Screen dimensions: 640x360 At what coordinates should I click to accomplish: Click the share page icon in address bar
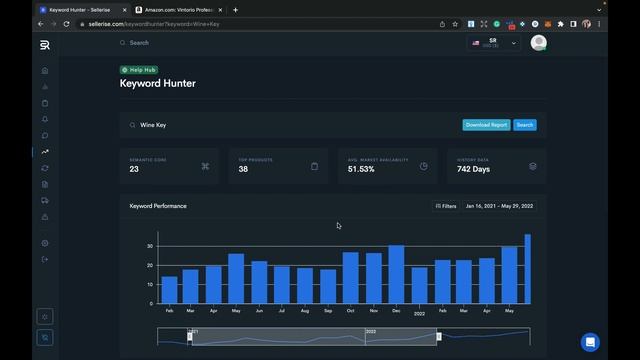tap(442, 24)
